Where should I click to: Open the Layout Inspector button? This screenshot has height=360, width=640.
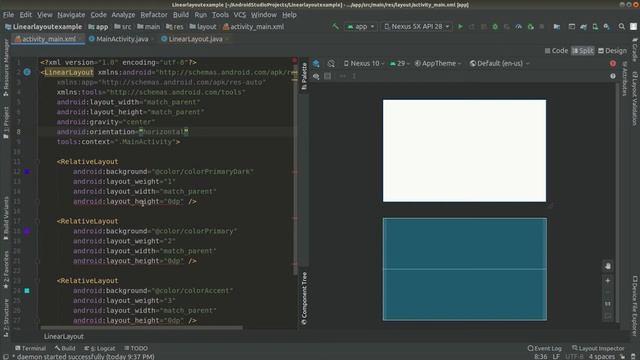598,348
